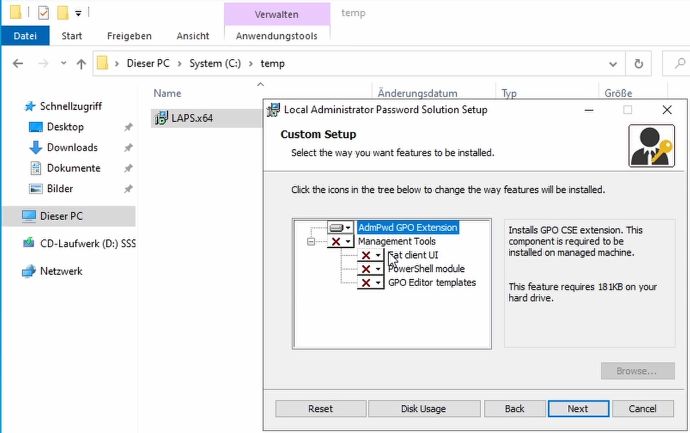Go Back in the setup wizard
Viewport: 690px width, 433px height.
pyautogui.click(x=514, y=409)
